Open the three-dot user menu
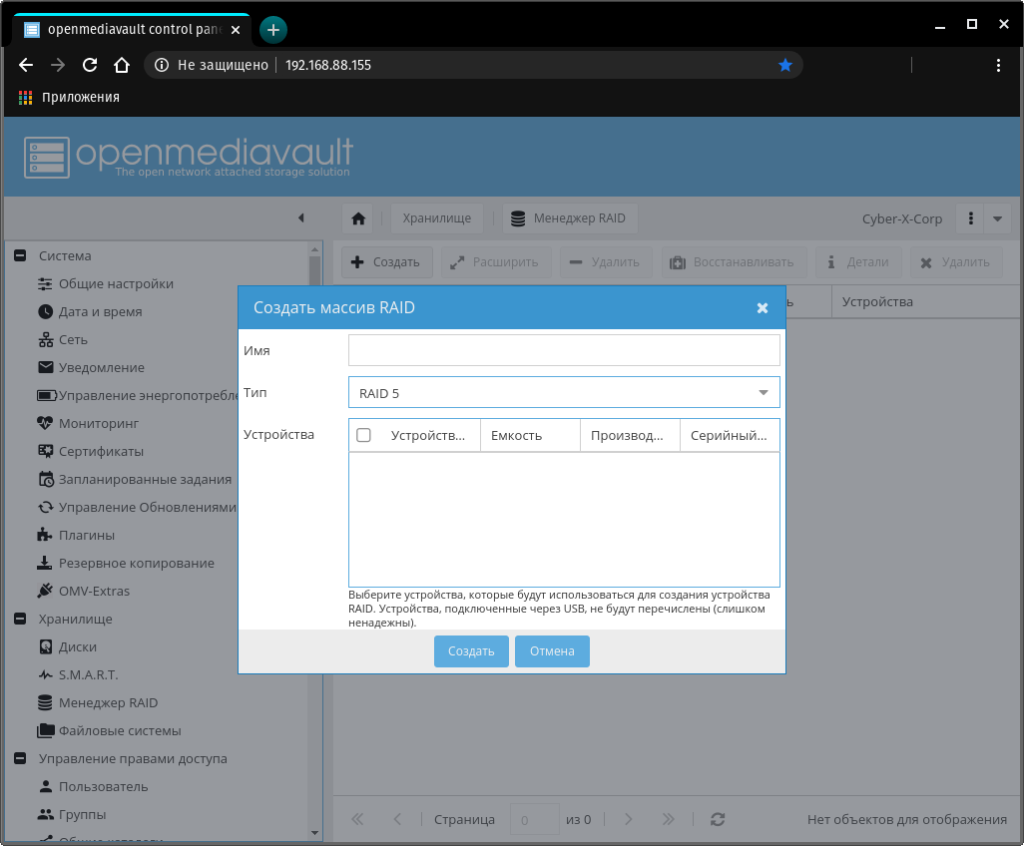The image size is (1024, 846). pyautogui.click(x=970, y=219)
